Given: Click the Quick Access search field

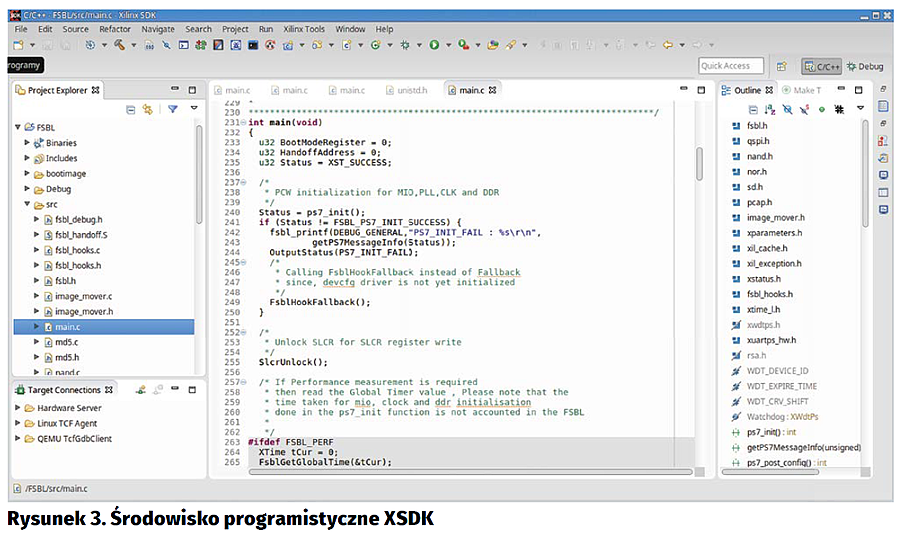Looking at the screenshot, I should [730, 67].
